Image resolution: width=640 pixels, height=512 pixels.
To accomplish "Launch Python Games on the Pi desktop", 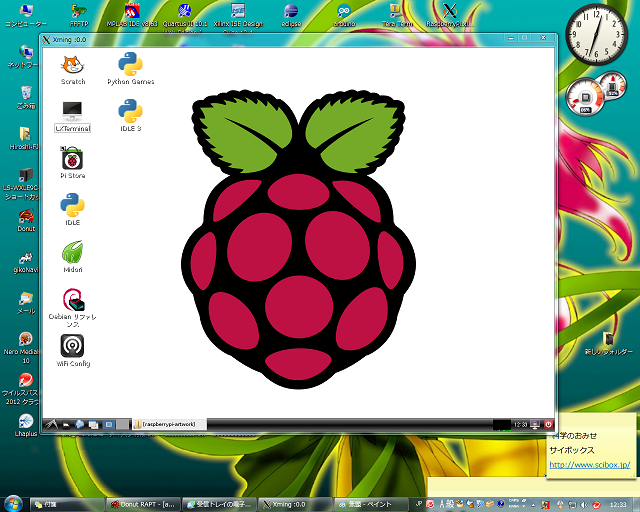I will [131, 69].
